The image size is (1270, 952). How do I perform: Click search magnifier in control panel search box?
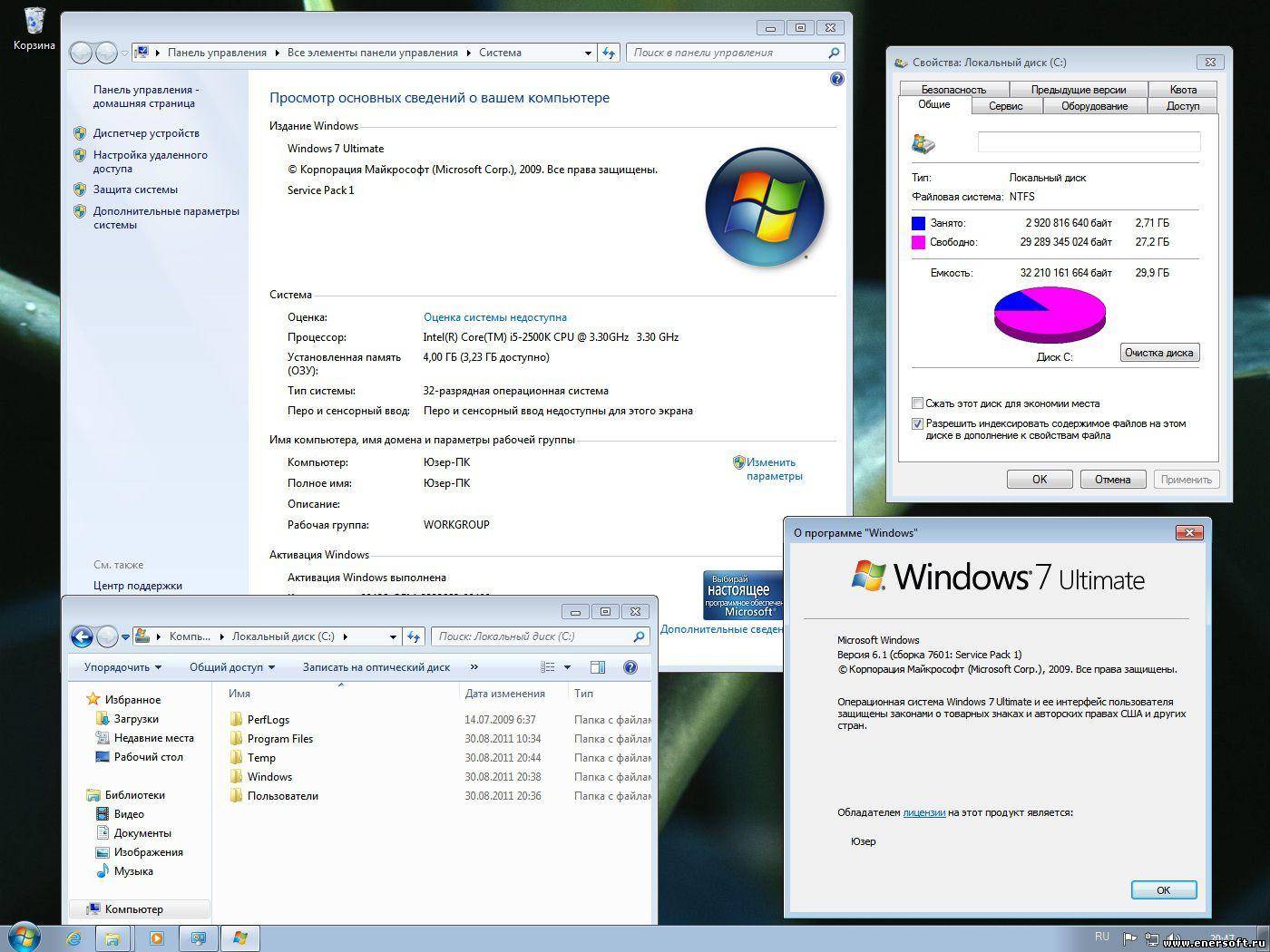tap(834, 53)
